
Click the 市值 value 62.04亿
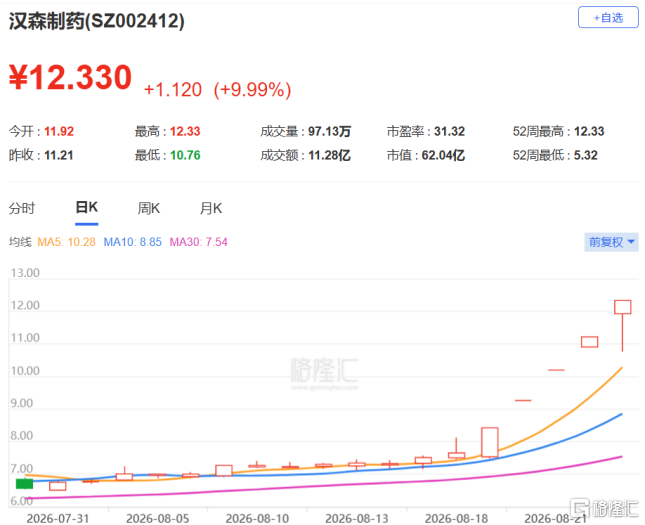[443, 155]
